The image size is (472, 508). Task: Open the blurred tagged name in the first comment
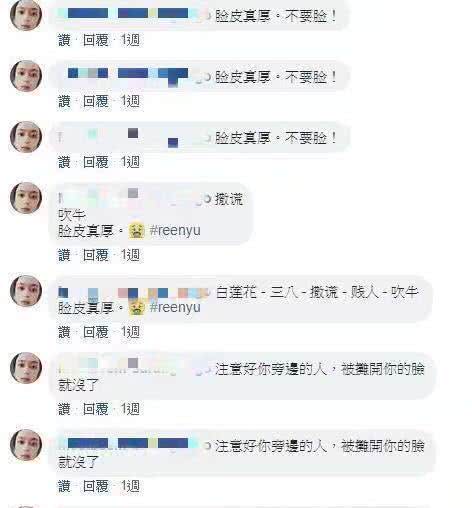(132, 14)
